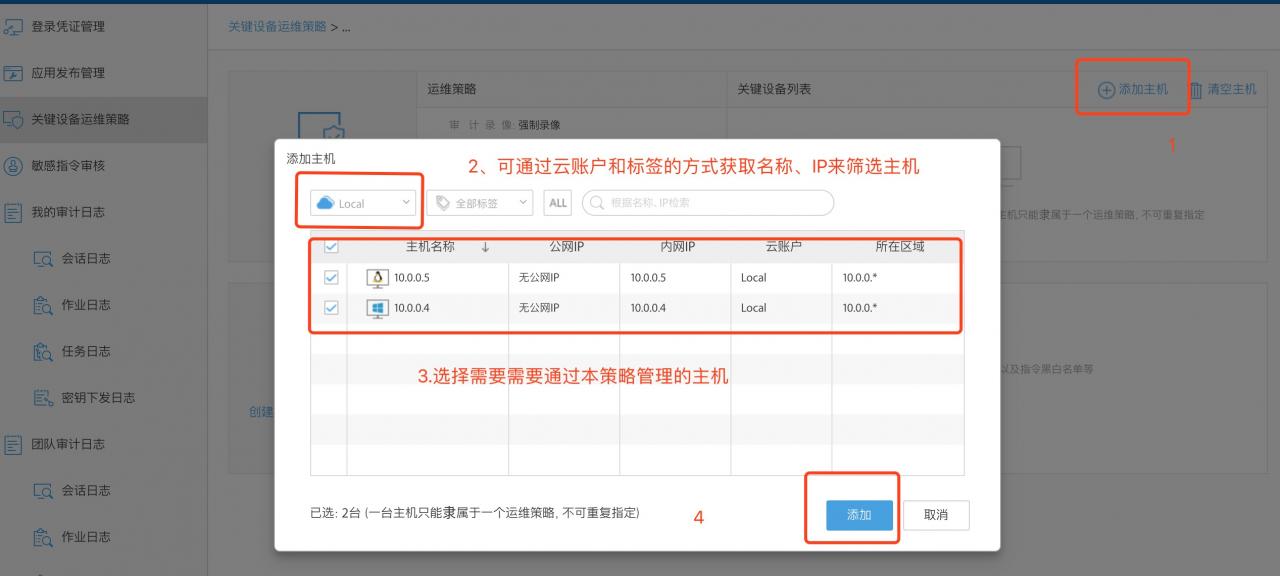Click the ALL filter button

[x=557, y=203]
